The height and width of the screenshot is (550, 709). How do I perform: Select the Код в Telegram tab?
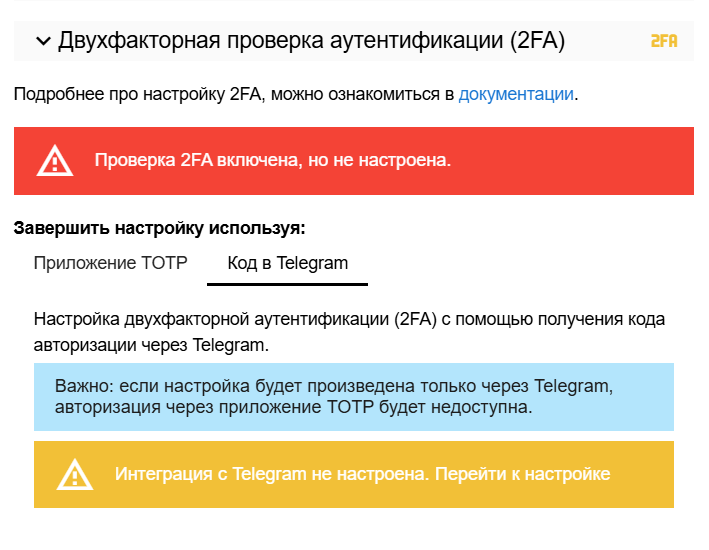click(x=288, y=263)
